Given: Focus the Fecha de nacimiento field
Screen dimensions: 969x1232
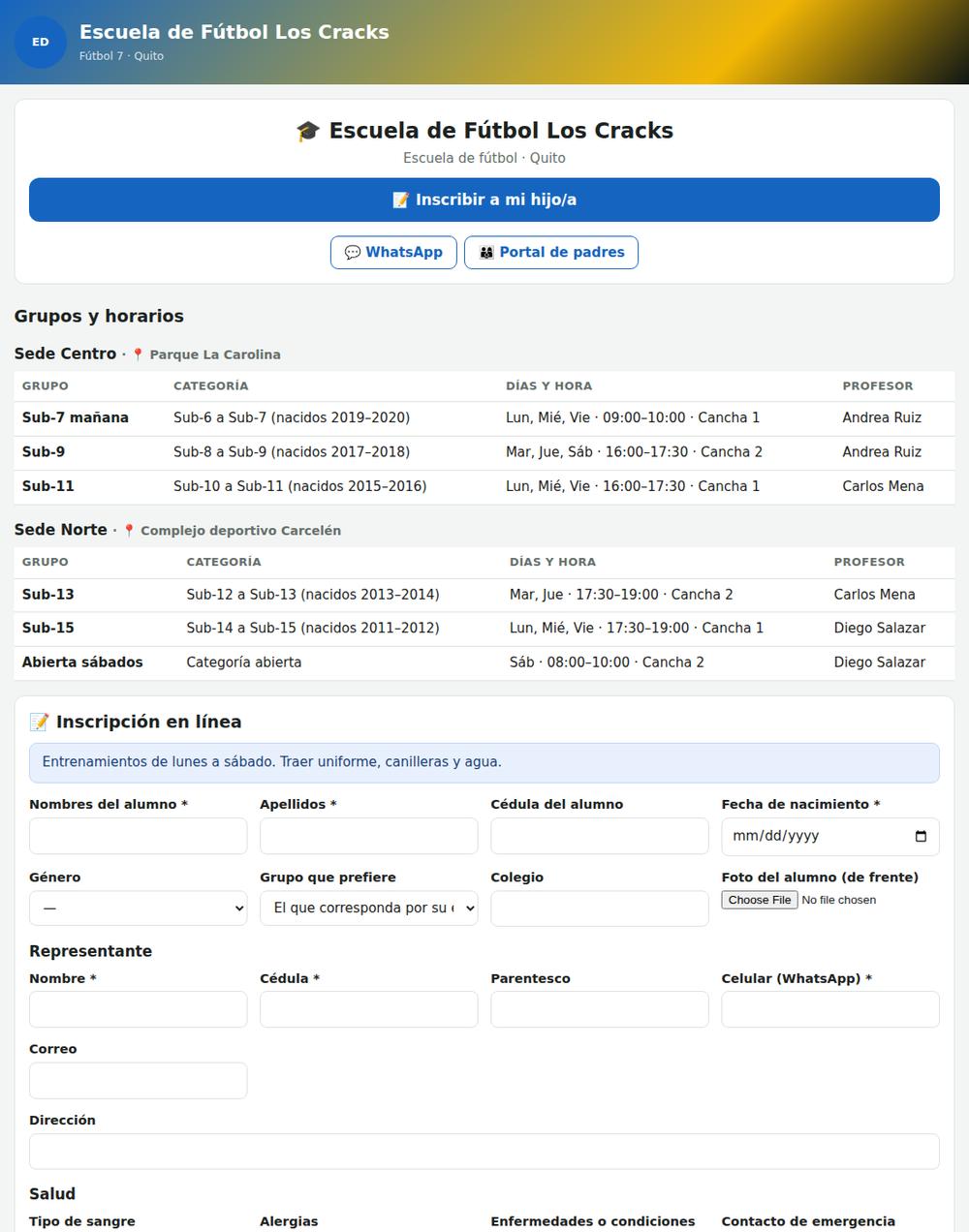Looking at the screenshot, I should 830,836.
